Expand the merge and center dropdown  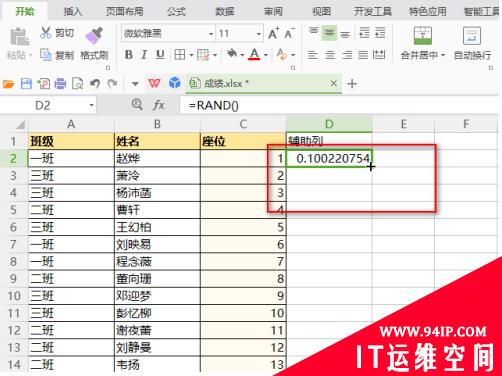coord(443,55)
